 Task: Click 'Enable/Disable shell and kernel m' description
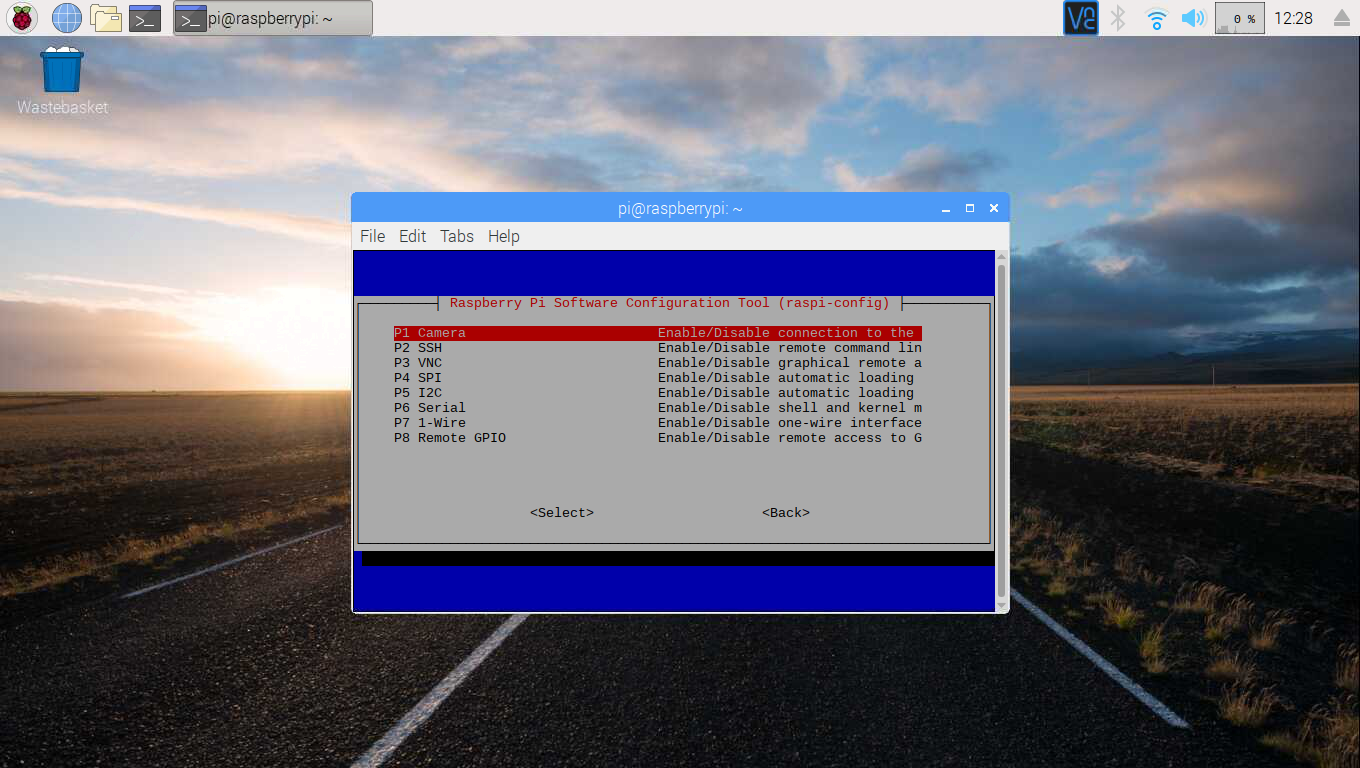(790, 408)
